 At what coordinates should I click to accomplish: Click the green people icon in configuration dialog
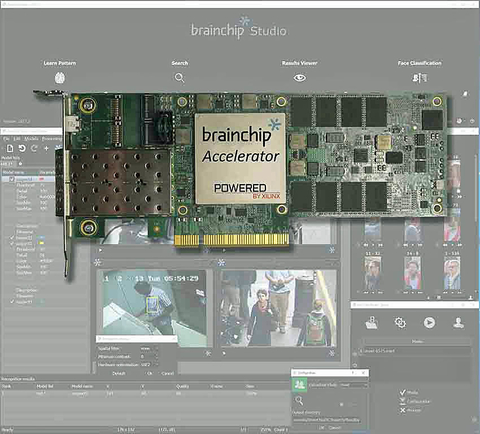coord(299,385)
